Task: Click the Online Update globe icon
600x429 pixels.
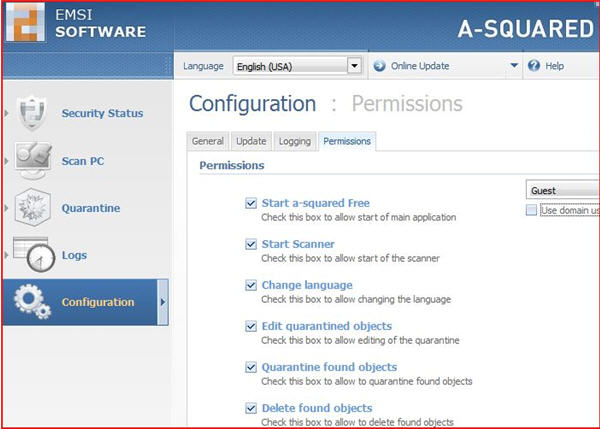Action: pyautogui.click(x=380, y=66)
